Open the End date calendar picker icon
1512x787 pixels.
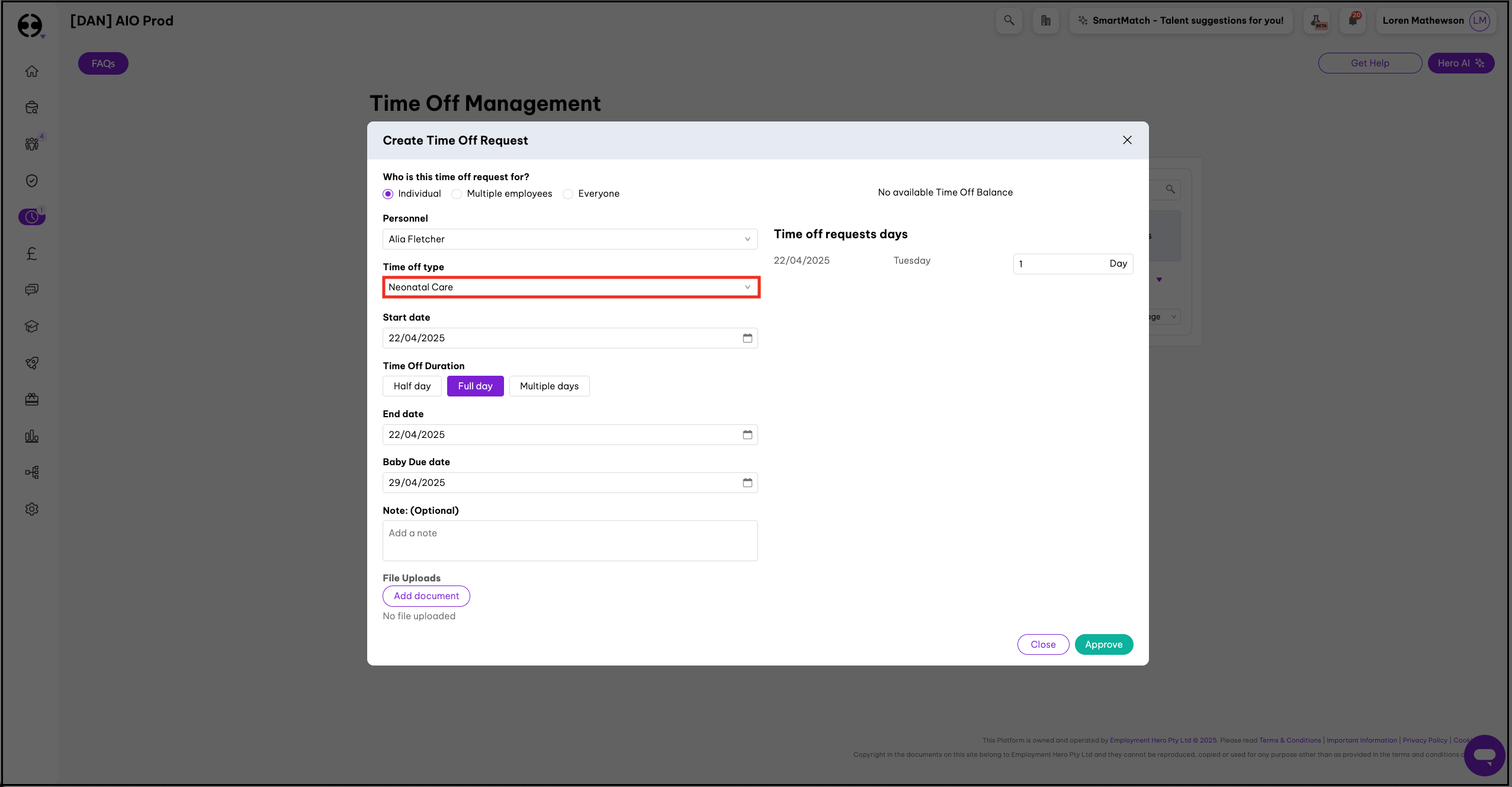(747, 434)
